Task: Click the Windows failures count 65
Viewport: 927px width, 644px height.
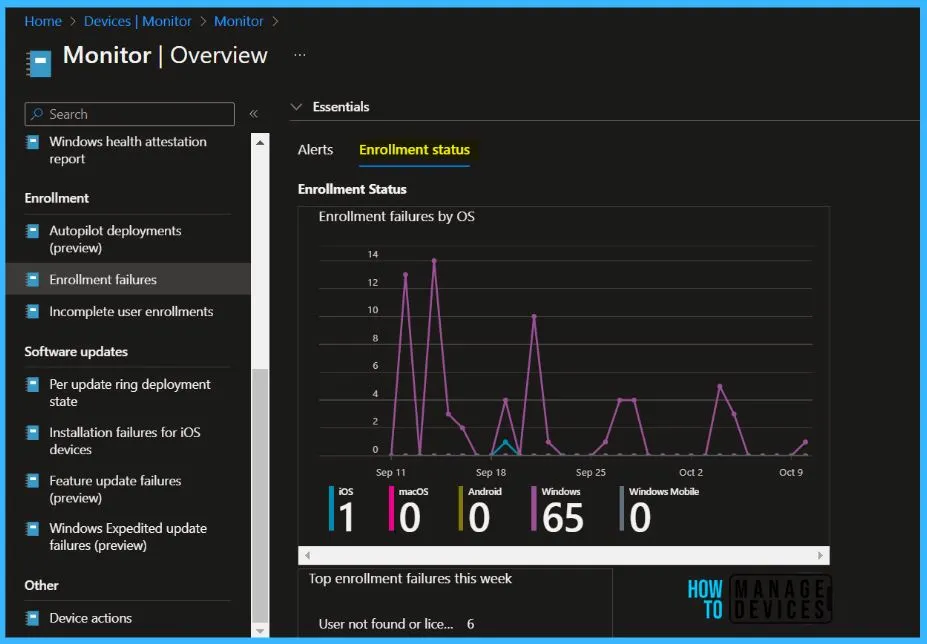Action: coord(562,518)
